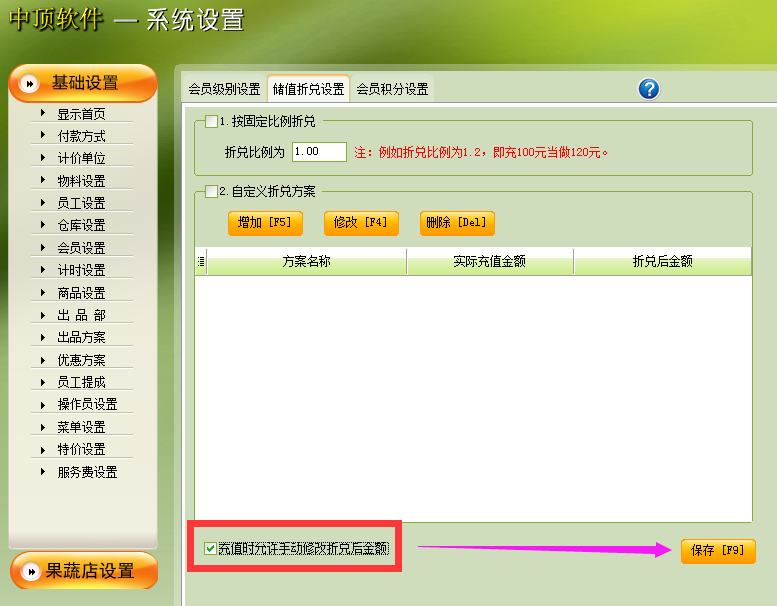Click the 折兑比例为 input field
This screenshot has height=606, width=777.
pos(319,152)
